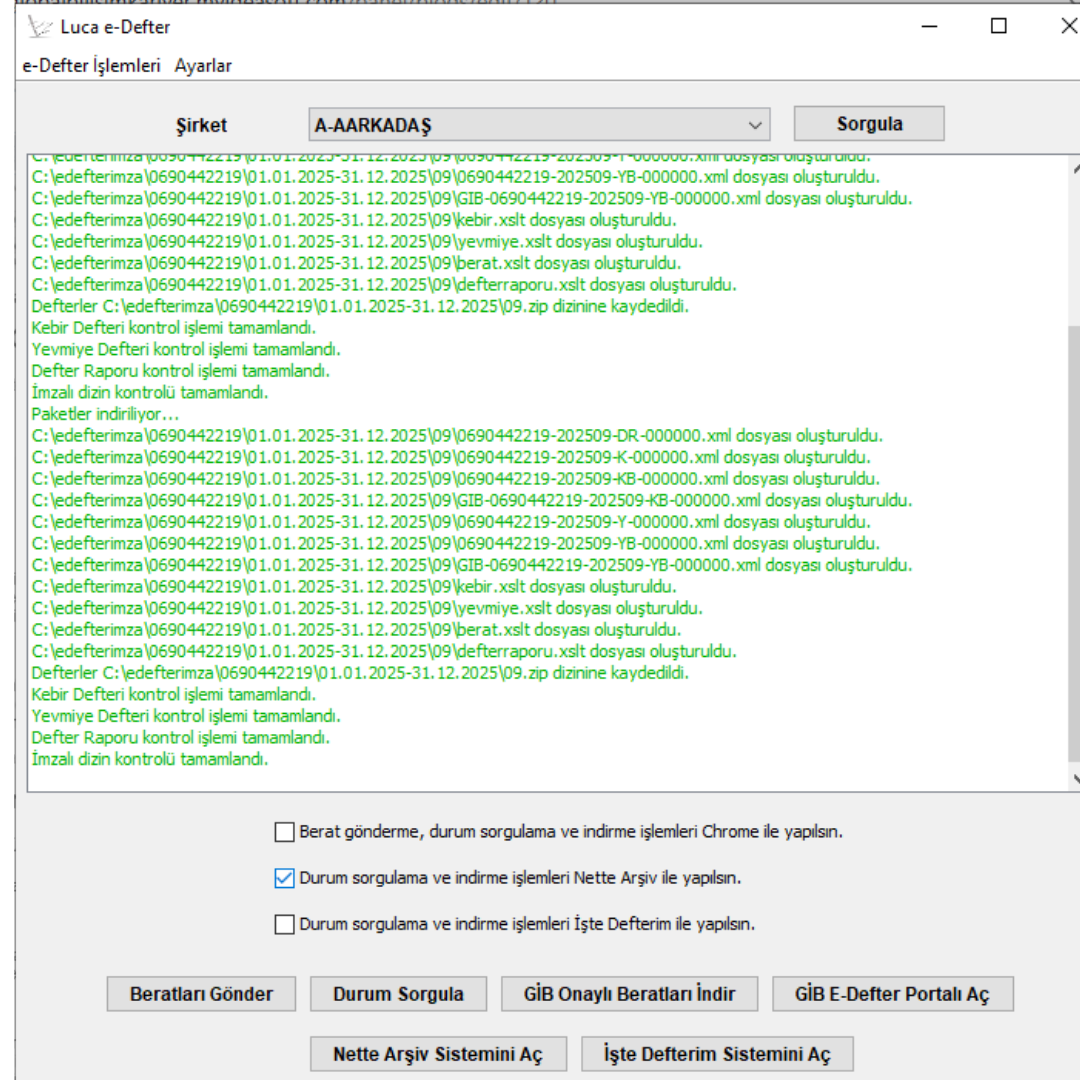This screenshot has width=1080, height=1080.
Task: Enable the Chrome ile yapılsın checkbox
Action: (285, 832)
